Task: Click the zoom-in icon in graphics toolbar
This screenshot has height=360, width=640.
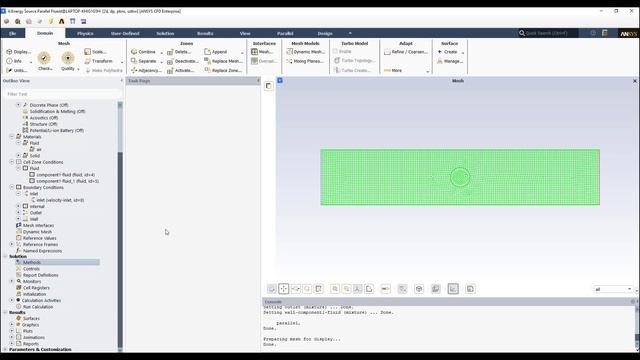Action: pos(335,289)
